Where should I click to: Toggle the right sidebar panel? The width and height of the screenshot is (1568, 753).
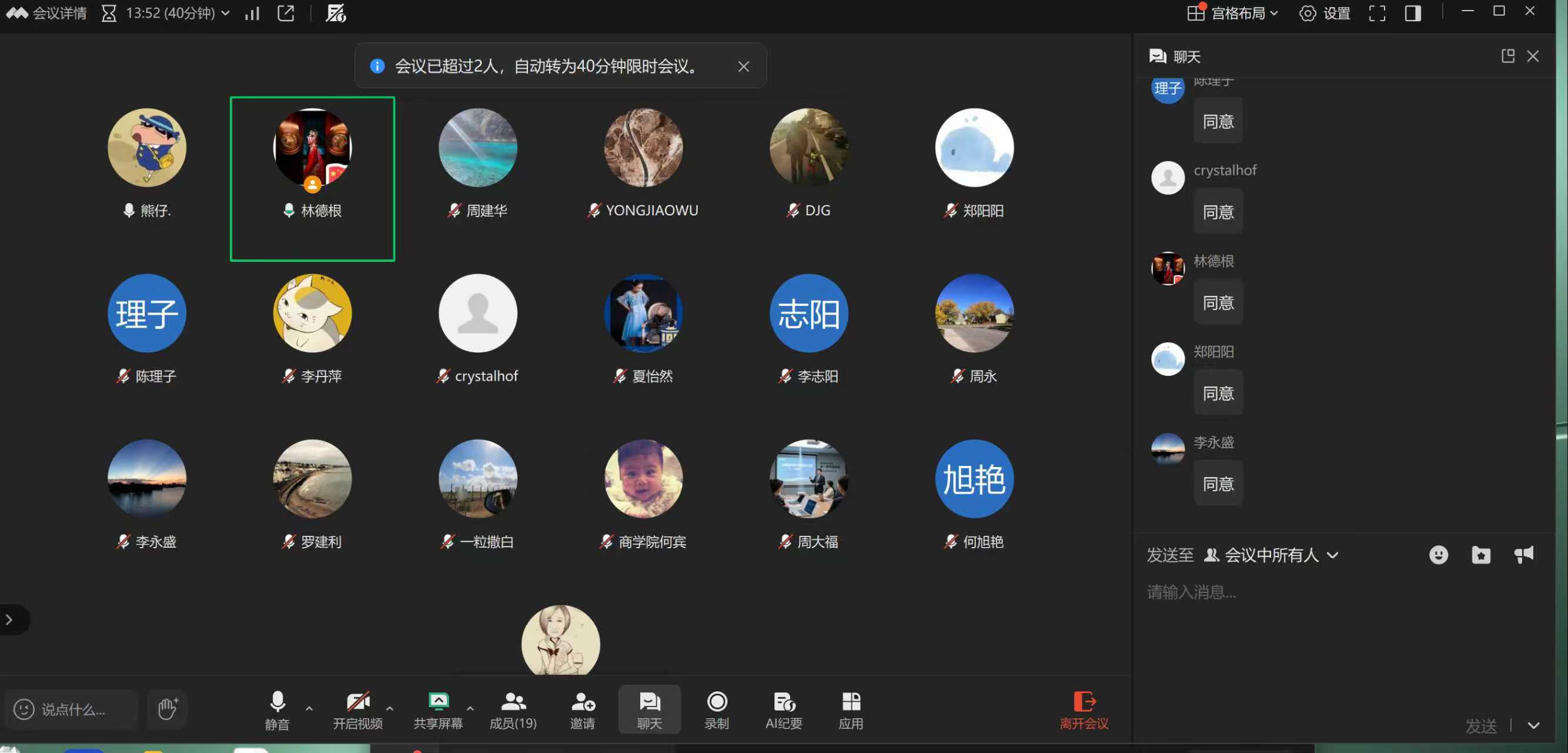coord(1412,13)
